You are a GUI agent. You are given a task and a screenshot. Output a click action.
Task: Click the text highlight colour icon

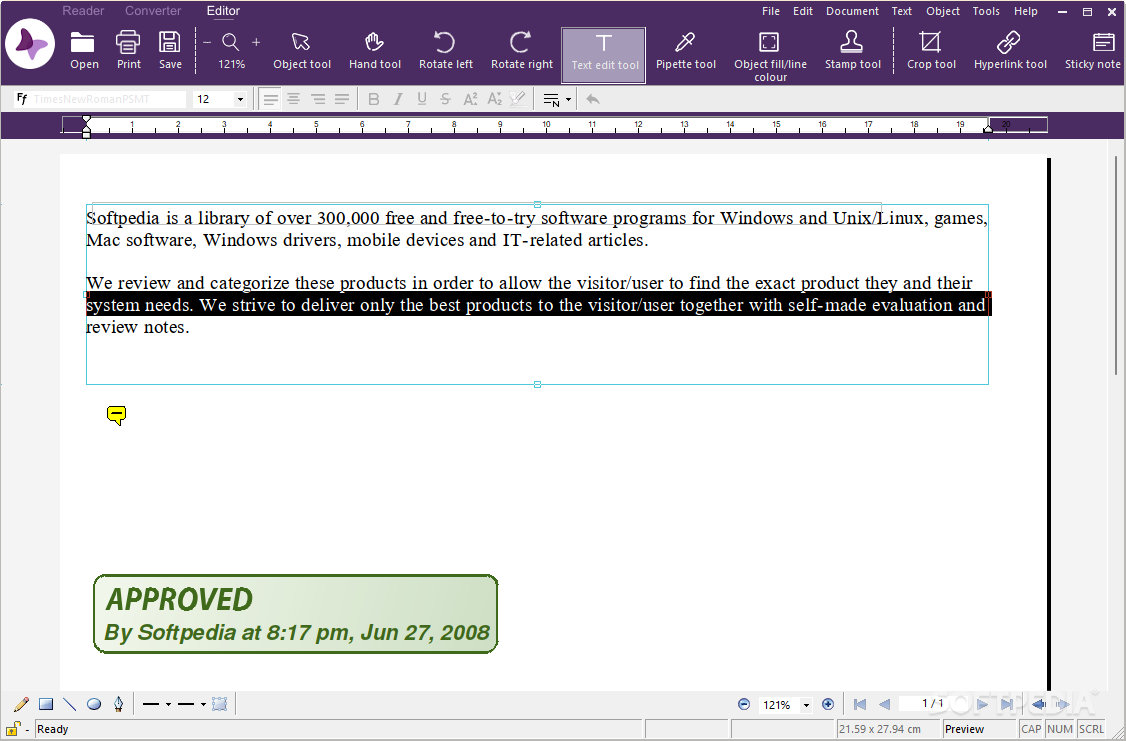(518, 99)
